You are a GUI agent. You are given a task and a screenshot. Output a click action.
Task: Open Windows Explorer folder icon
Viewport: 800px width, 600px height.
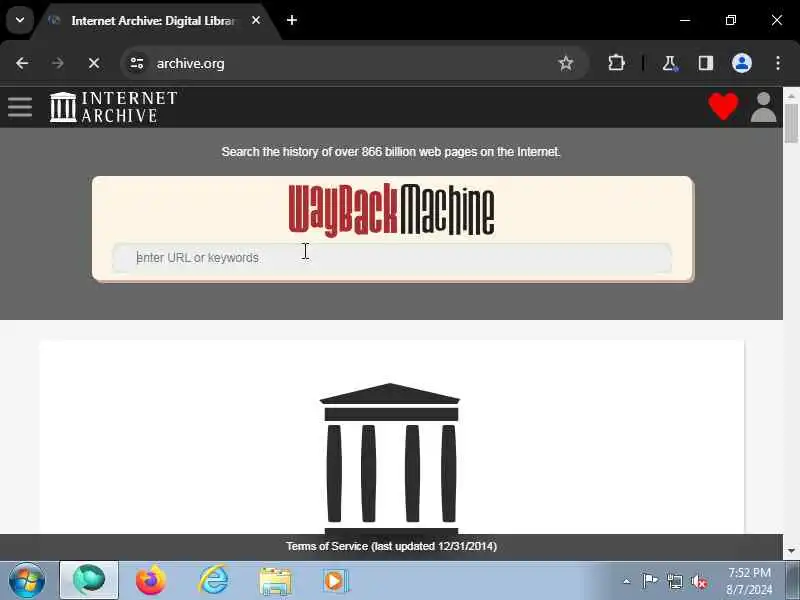point(276,581)
